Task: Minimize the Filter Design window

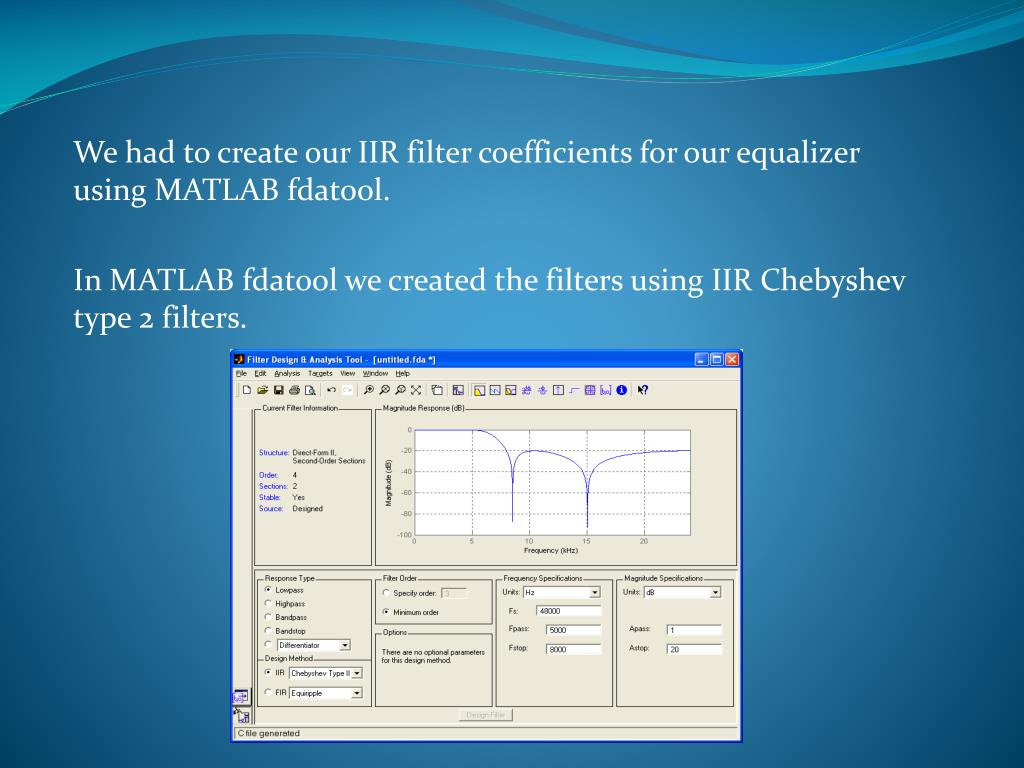Action: (701, 359)
